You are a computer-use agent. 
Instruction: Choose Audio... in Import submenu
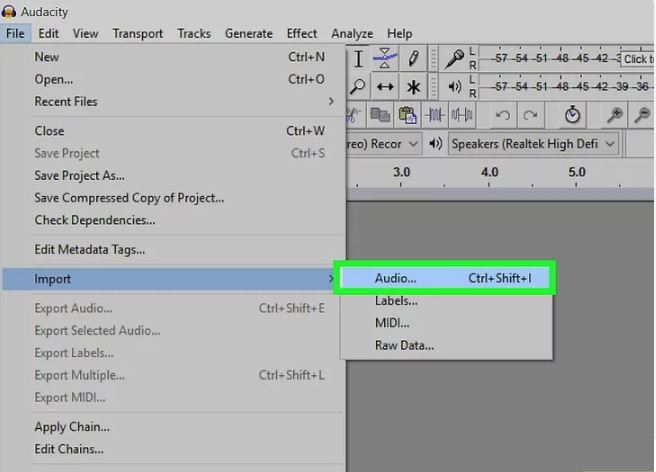(446, 278)
